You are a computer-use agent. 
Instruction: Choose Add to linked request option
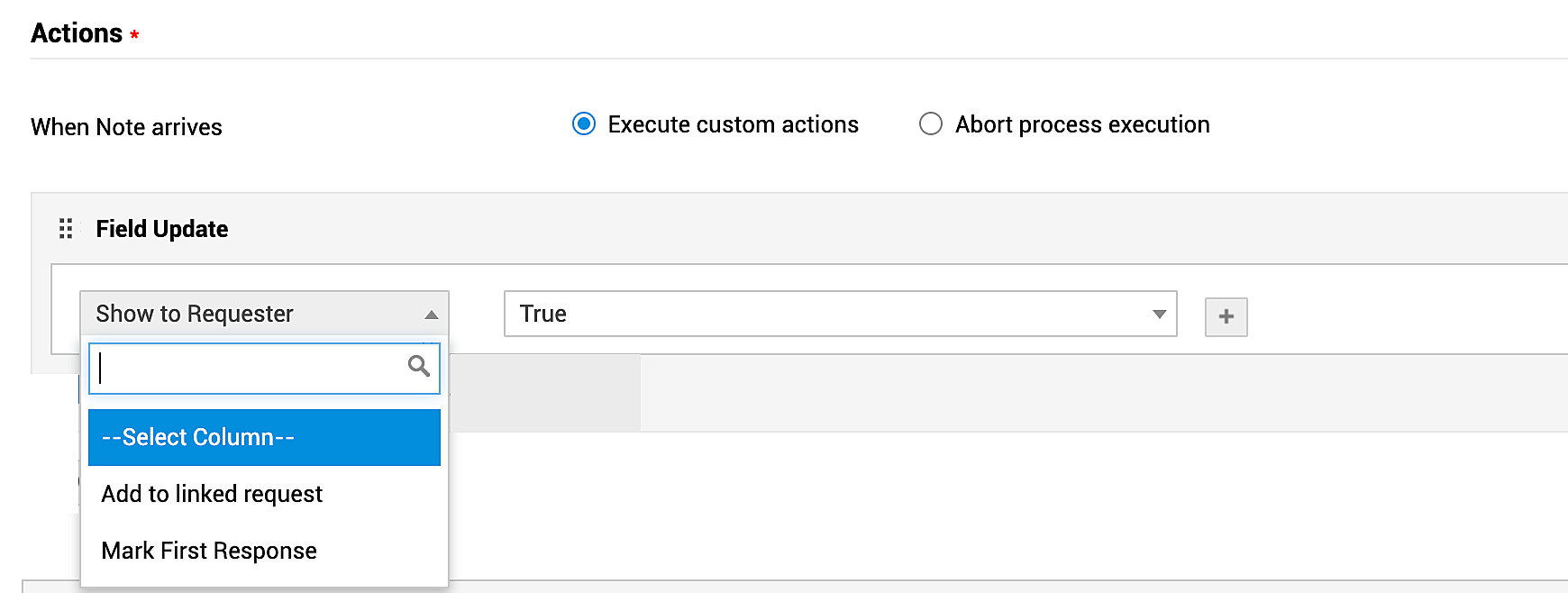coord(212,494)
